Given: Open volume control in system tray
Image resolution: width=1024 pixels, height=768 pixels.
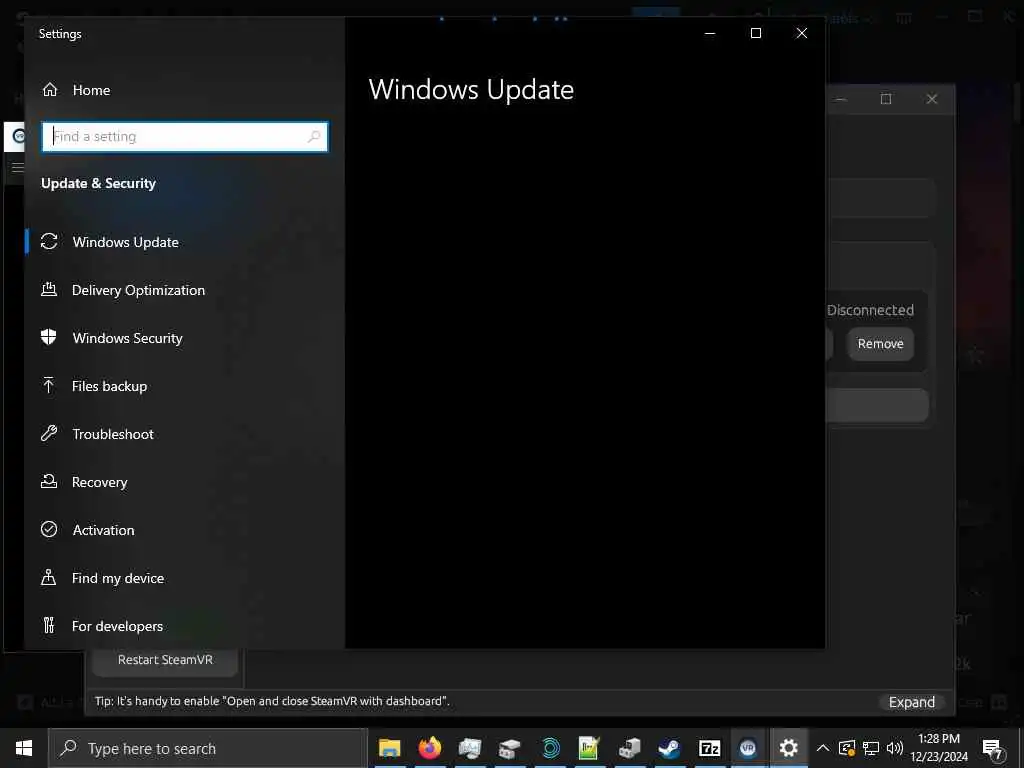Looking at the screenshot, I should pos(895,748).
